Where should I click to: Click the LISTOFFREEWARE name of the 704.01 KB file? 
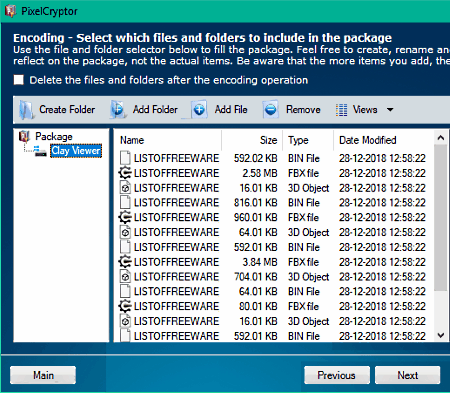176,277
